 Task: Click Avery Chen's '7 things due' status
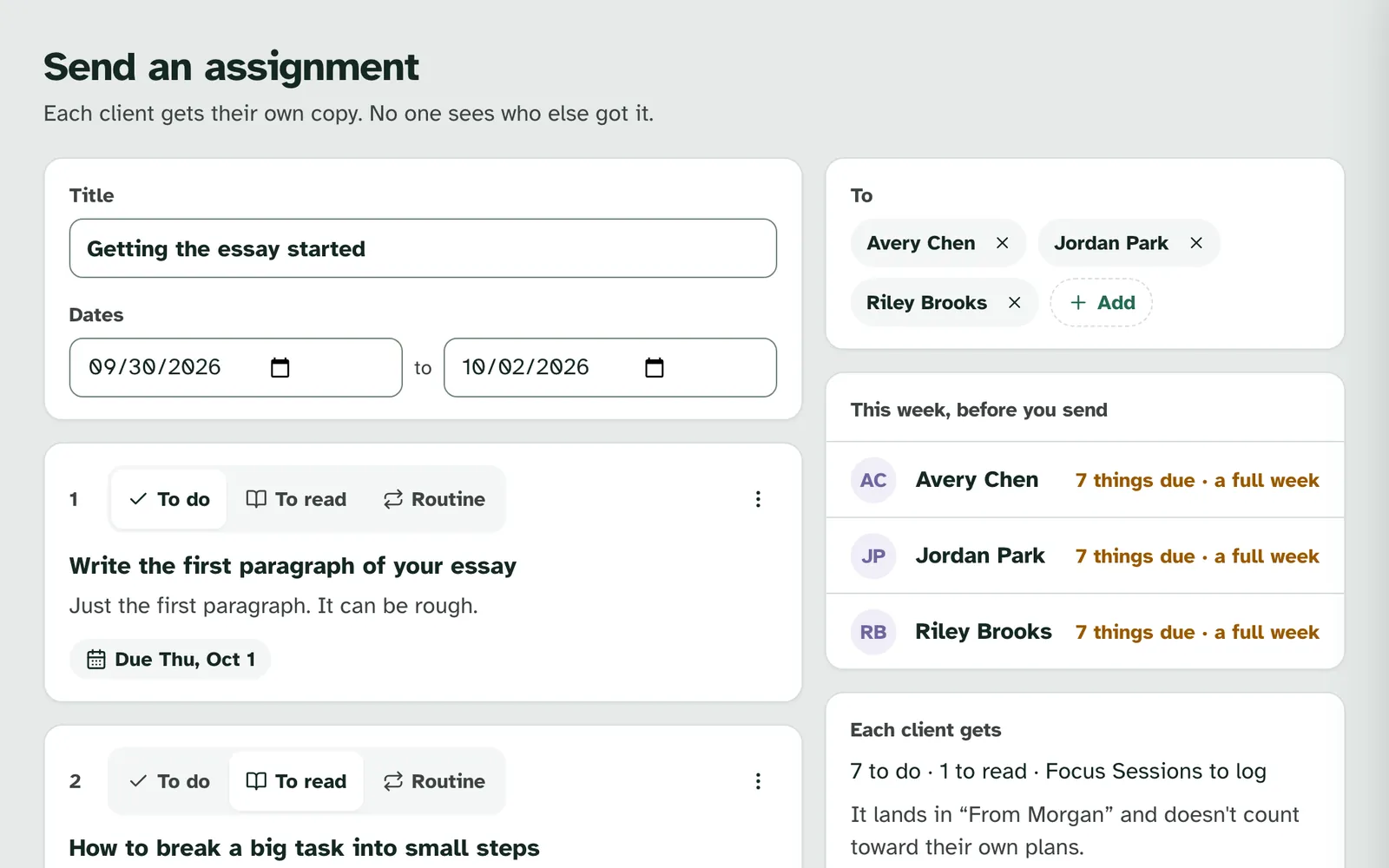(1197, 480)
